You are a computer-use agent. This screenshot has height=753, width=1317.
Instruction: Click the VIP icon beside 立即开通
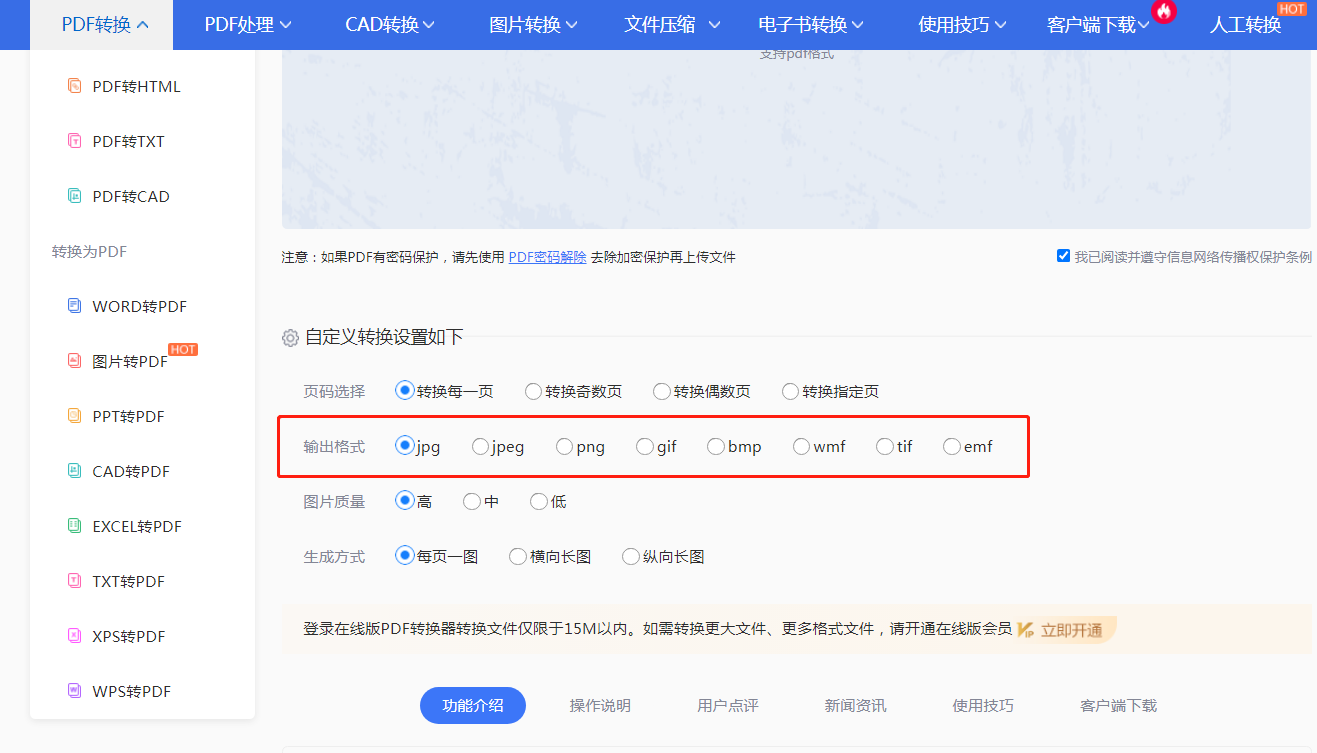[1026, 630]
